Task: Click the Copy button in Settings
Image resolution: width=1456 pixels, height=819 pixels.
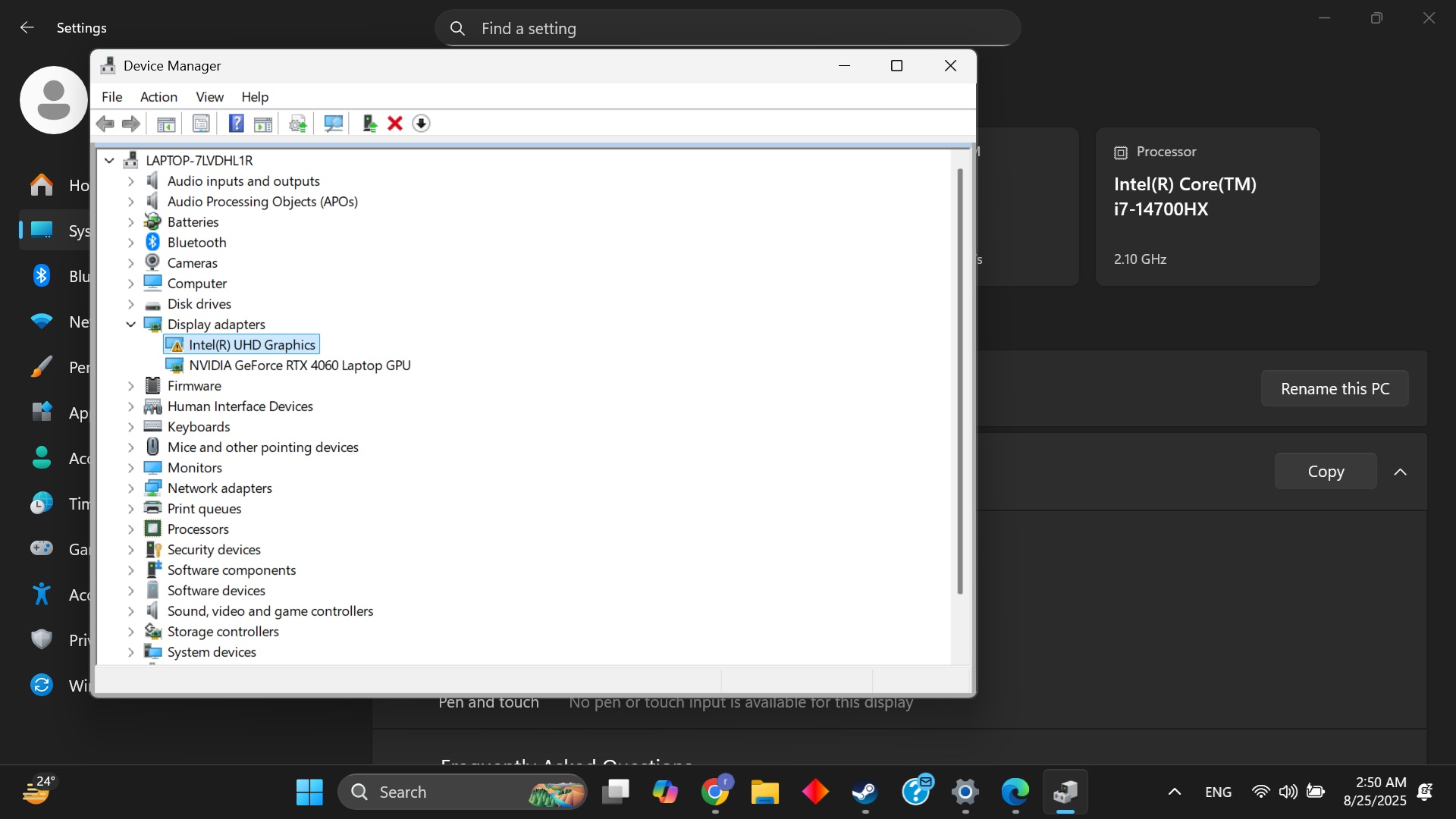Action: [1325, 472]
